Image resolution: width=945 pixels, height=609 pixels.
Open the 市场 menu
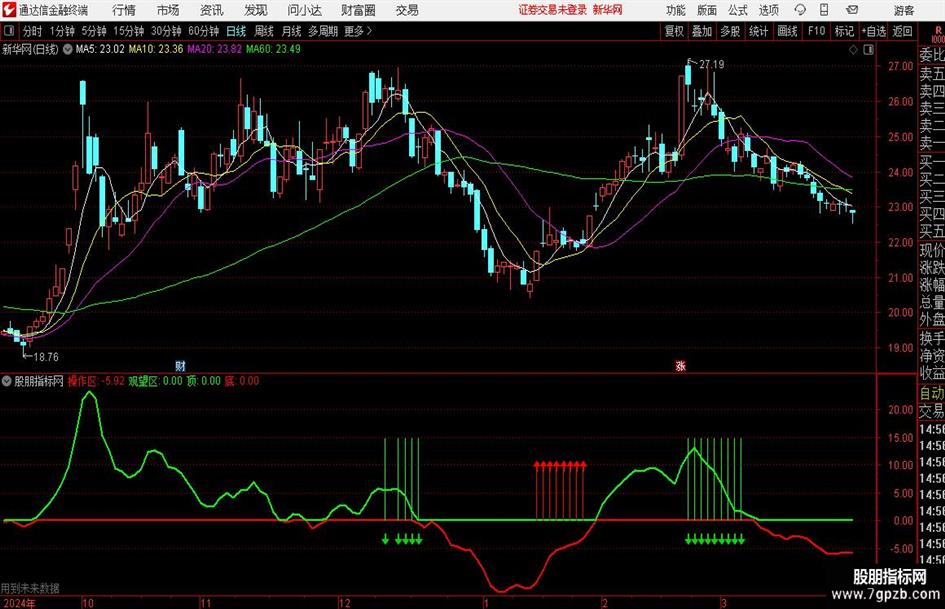tap(168, 10)
